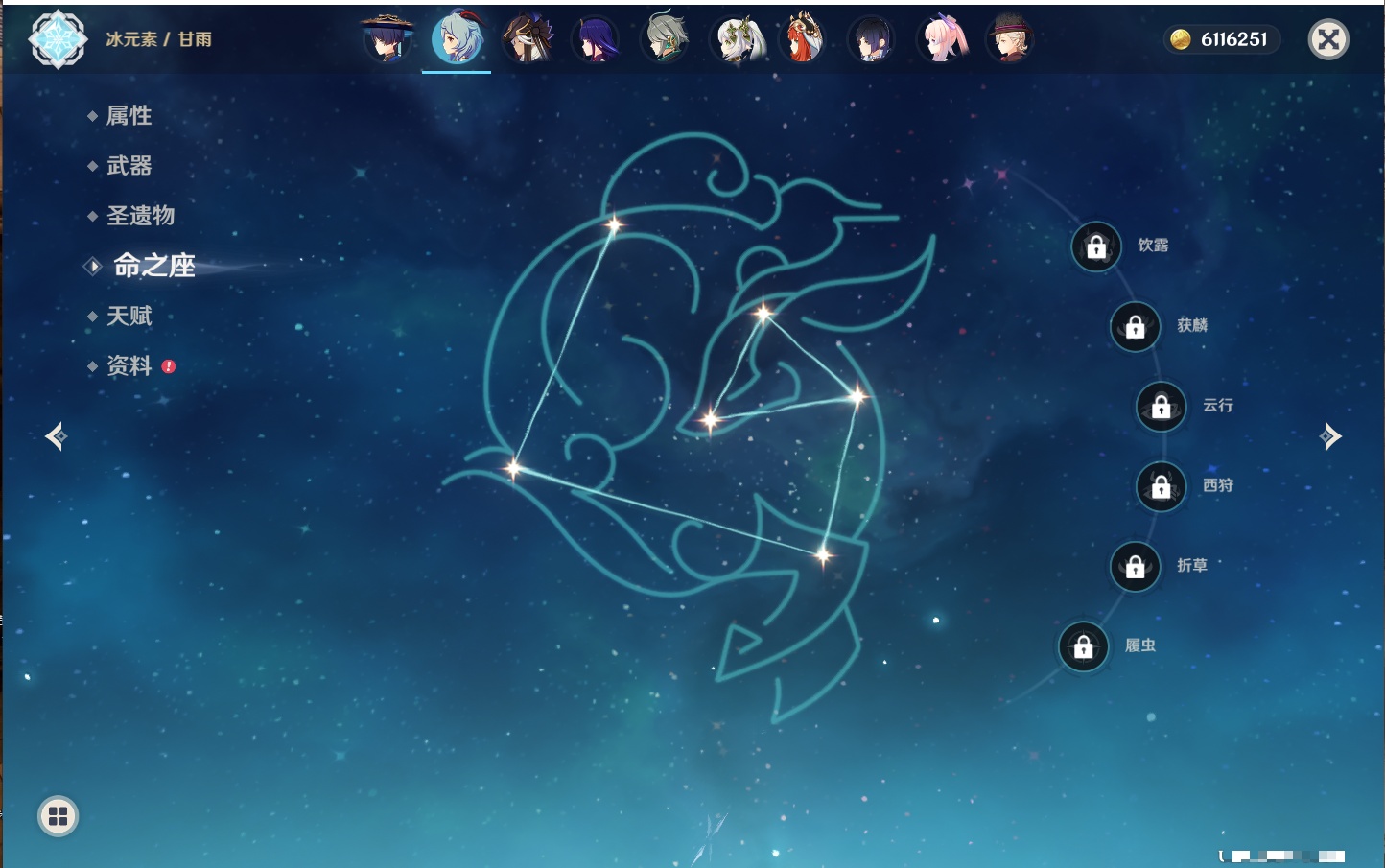This screenshot has width=1385, height=868.
Task: Inspect the locked 云行 constellation
Action: pyautogui.click(x=1161, y=407)
